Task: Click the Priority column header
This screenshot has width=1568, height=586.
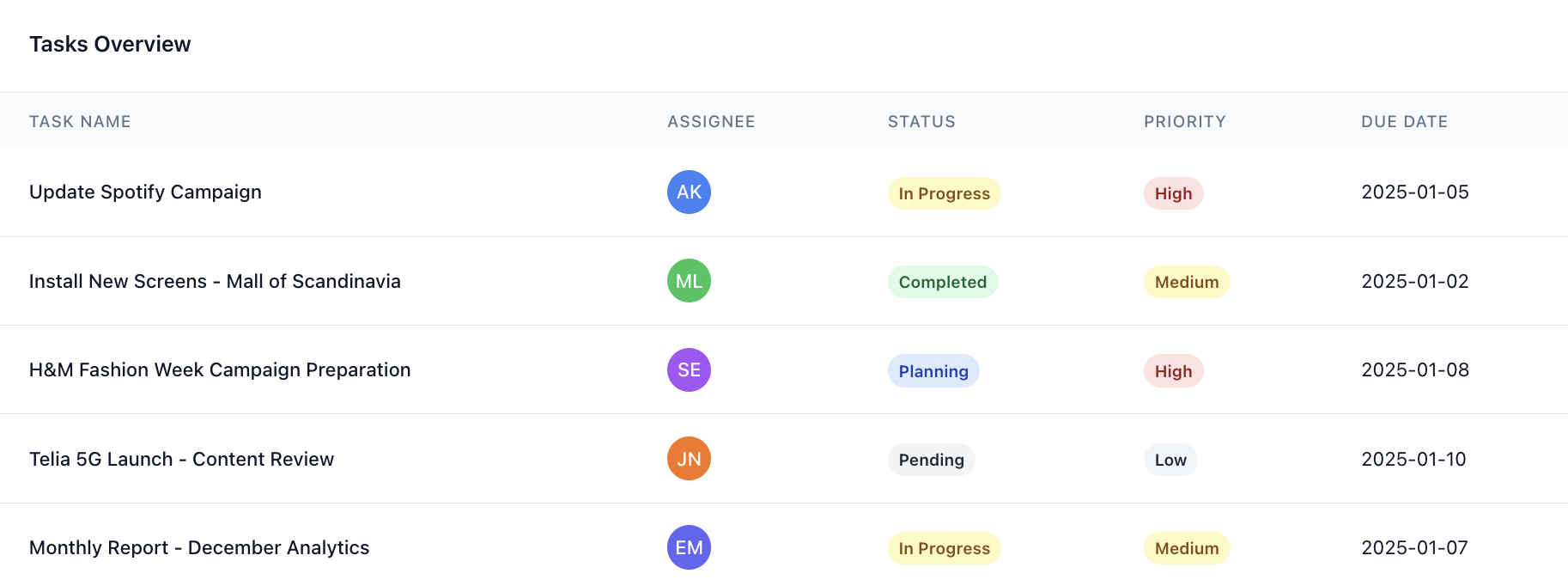Action: tap(1185, 121)
